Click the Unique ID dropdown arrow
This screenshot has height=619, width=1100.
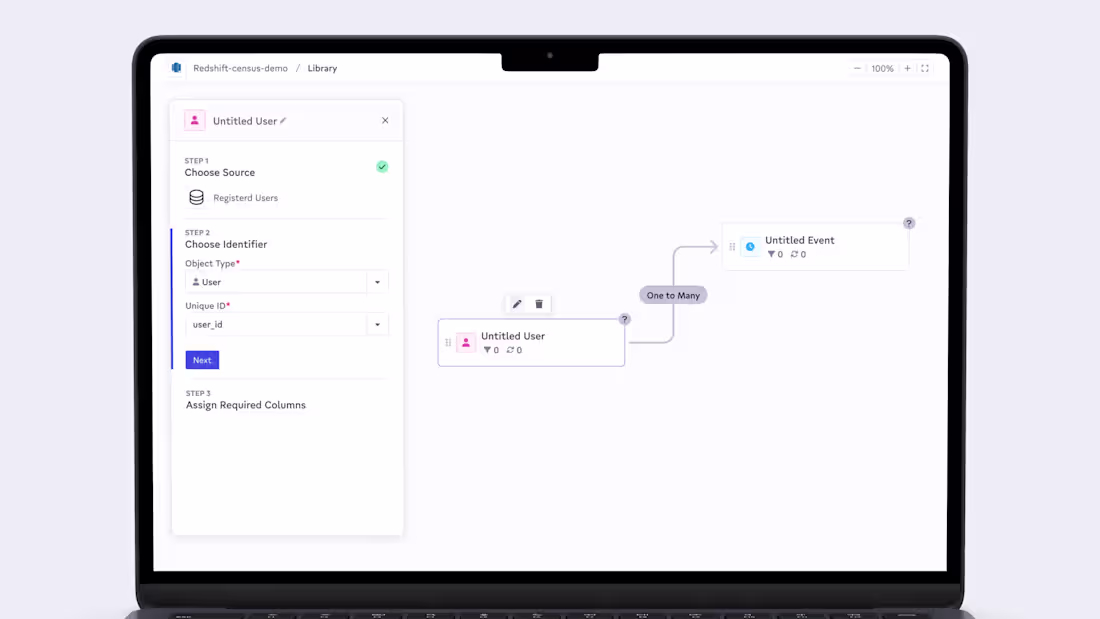click(x=377, y=324)
